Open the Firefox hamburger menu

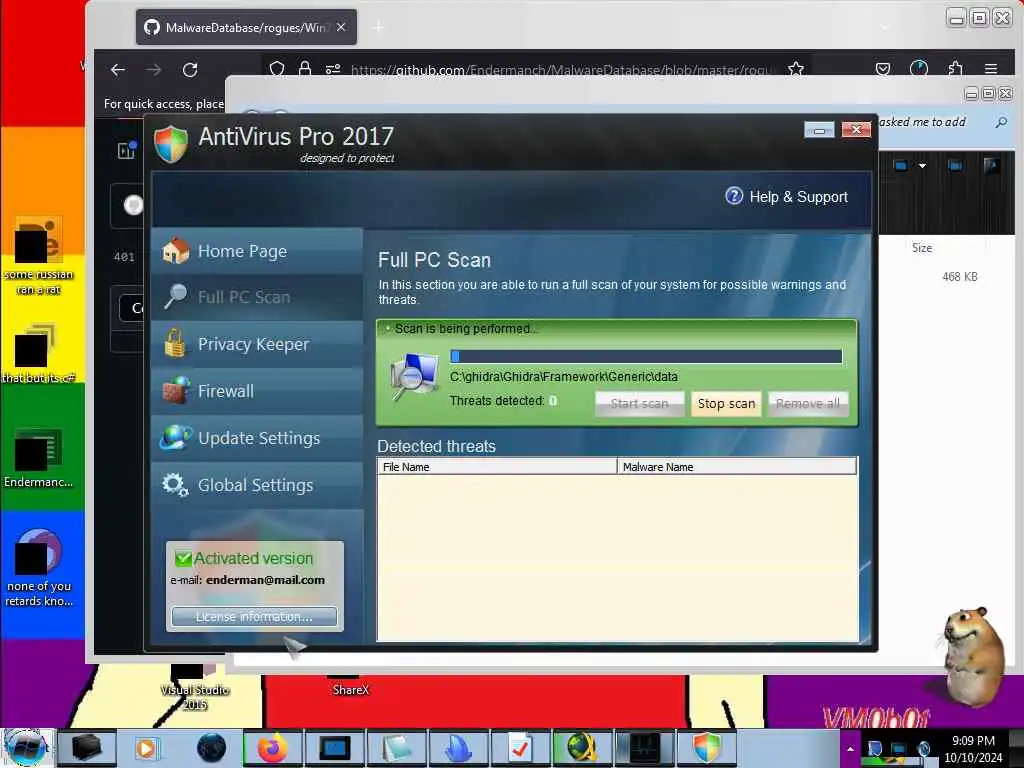tap(991, 69)
